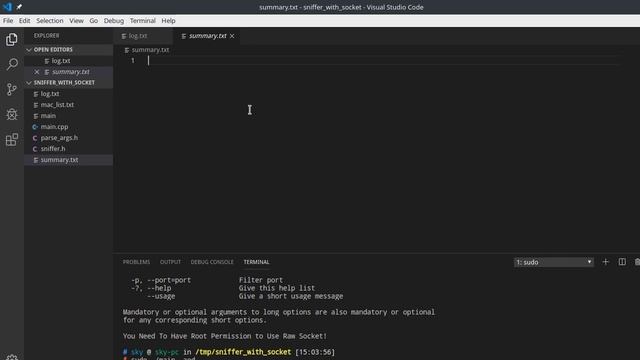The height and width of the screenshot is (360, 640).
Task: Select summary.txt in the project folder
Action: pos(69,160)
